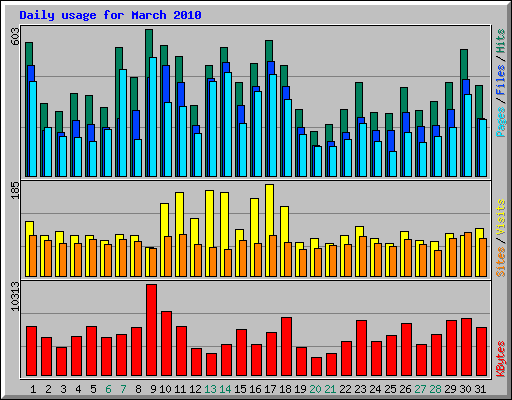Click day label 5 on the x-axis
512x400 pixels.
pos(93,389)
